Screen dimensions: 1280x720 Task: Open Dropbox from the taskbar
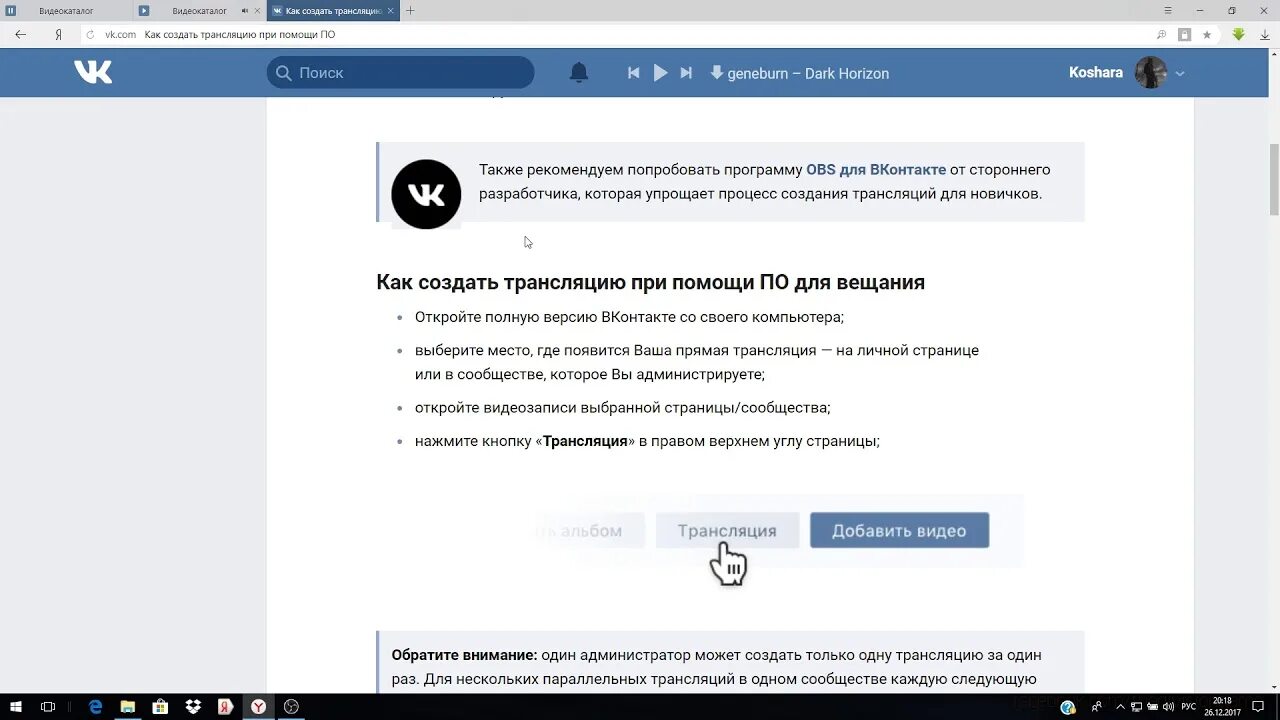[192, 707]
